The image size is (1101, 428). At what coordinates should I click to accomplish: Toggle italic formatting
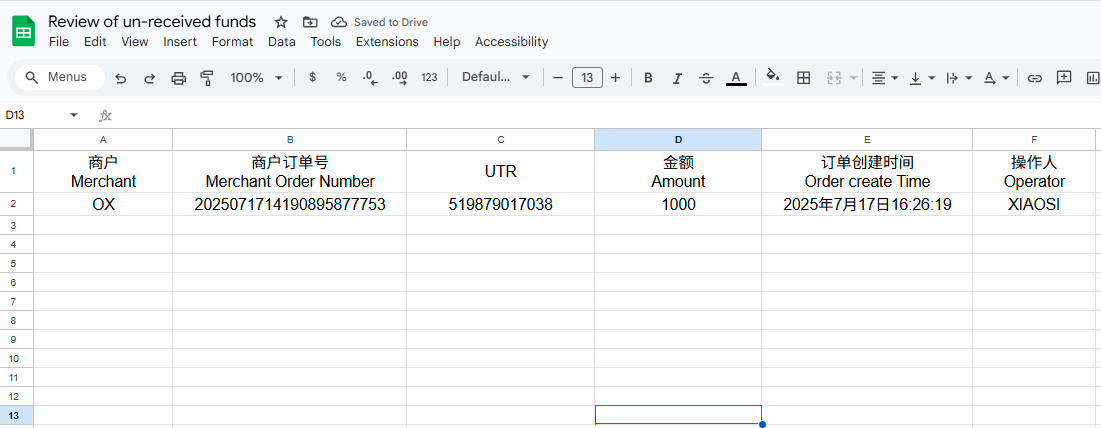(677, 78)
